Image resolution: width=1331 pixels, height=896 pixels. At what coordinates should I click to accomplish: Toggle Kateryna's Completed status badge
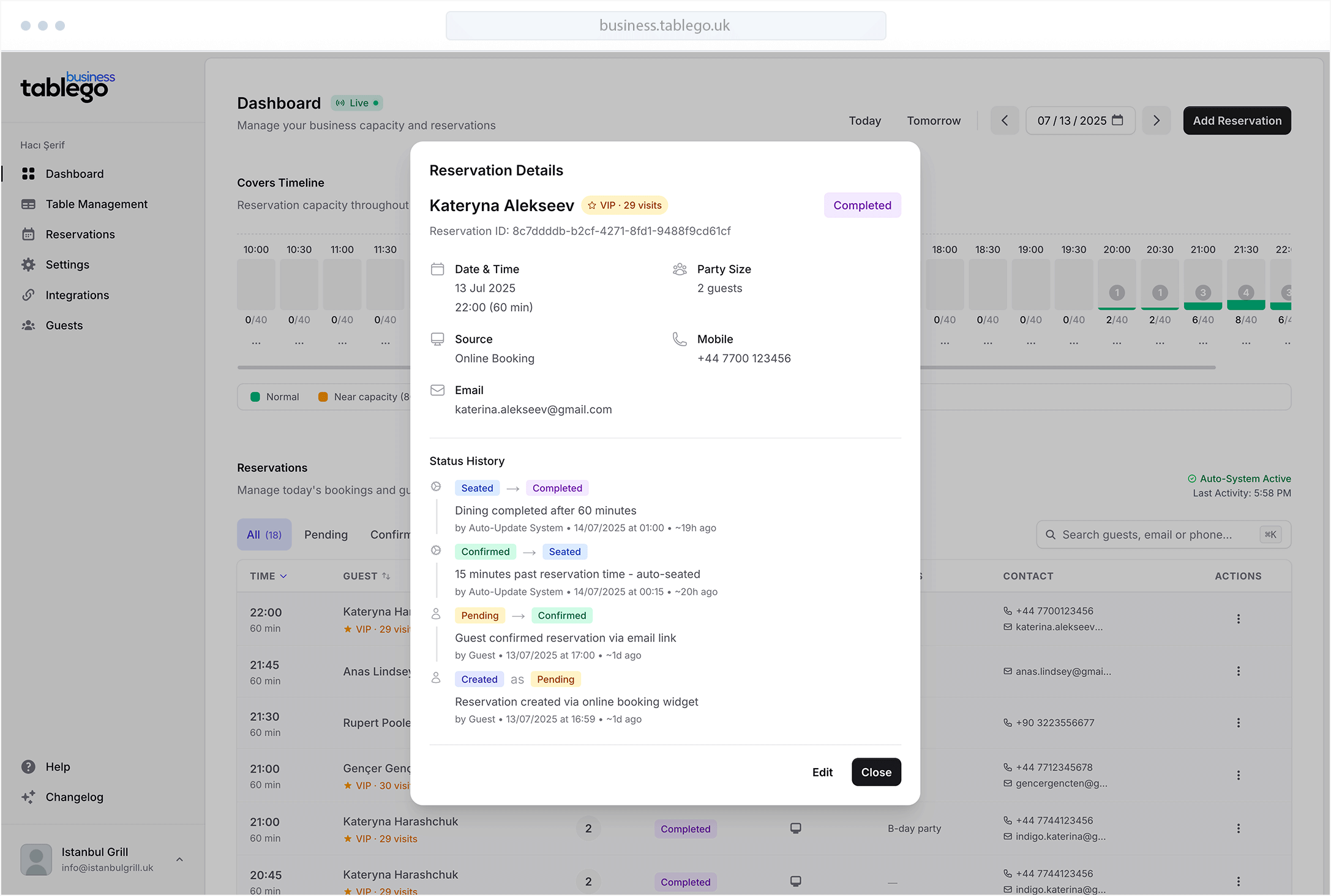862,205
